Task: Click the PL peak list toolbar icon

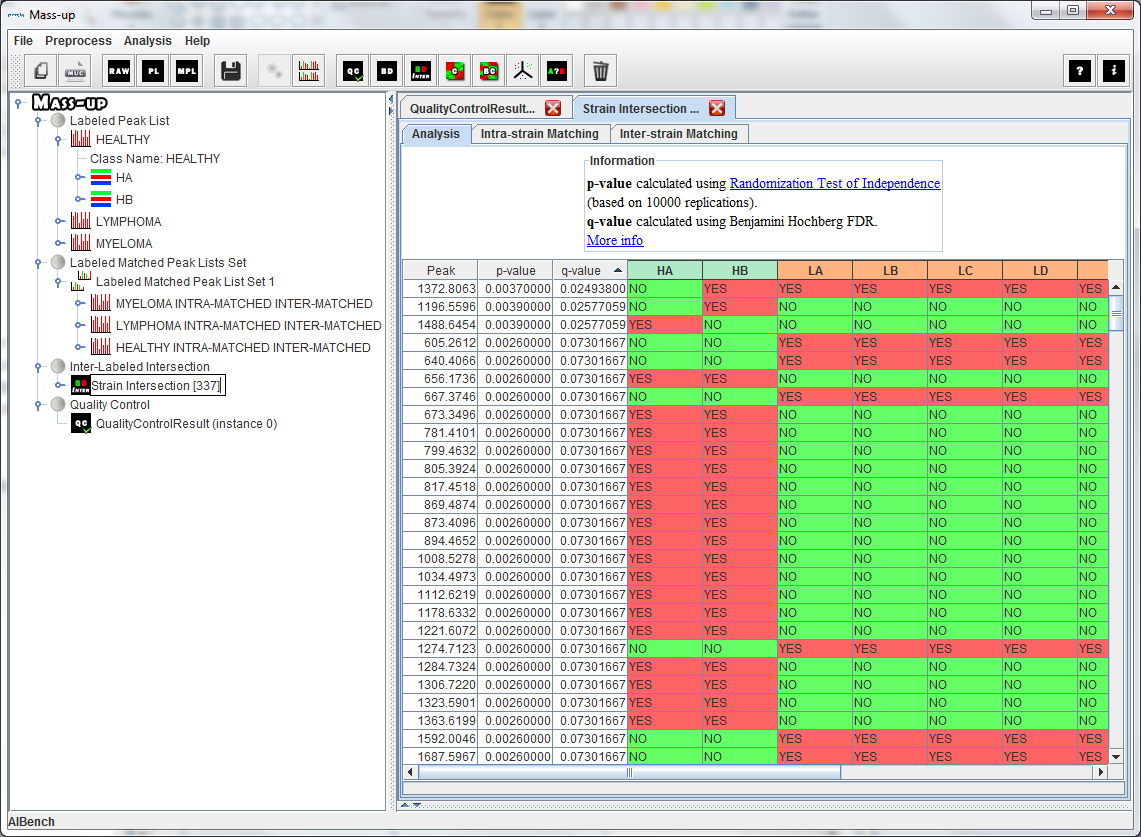Action: (153, 71)
